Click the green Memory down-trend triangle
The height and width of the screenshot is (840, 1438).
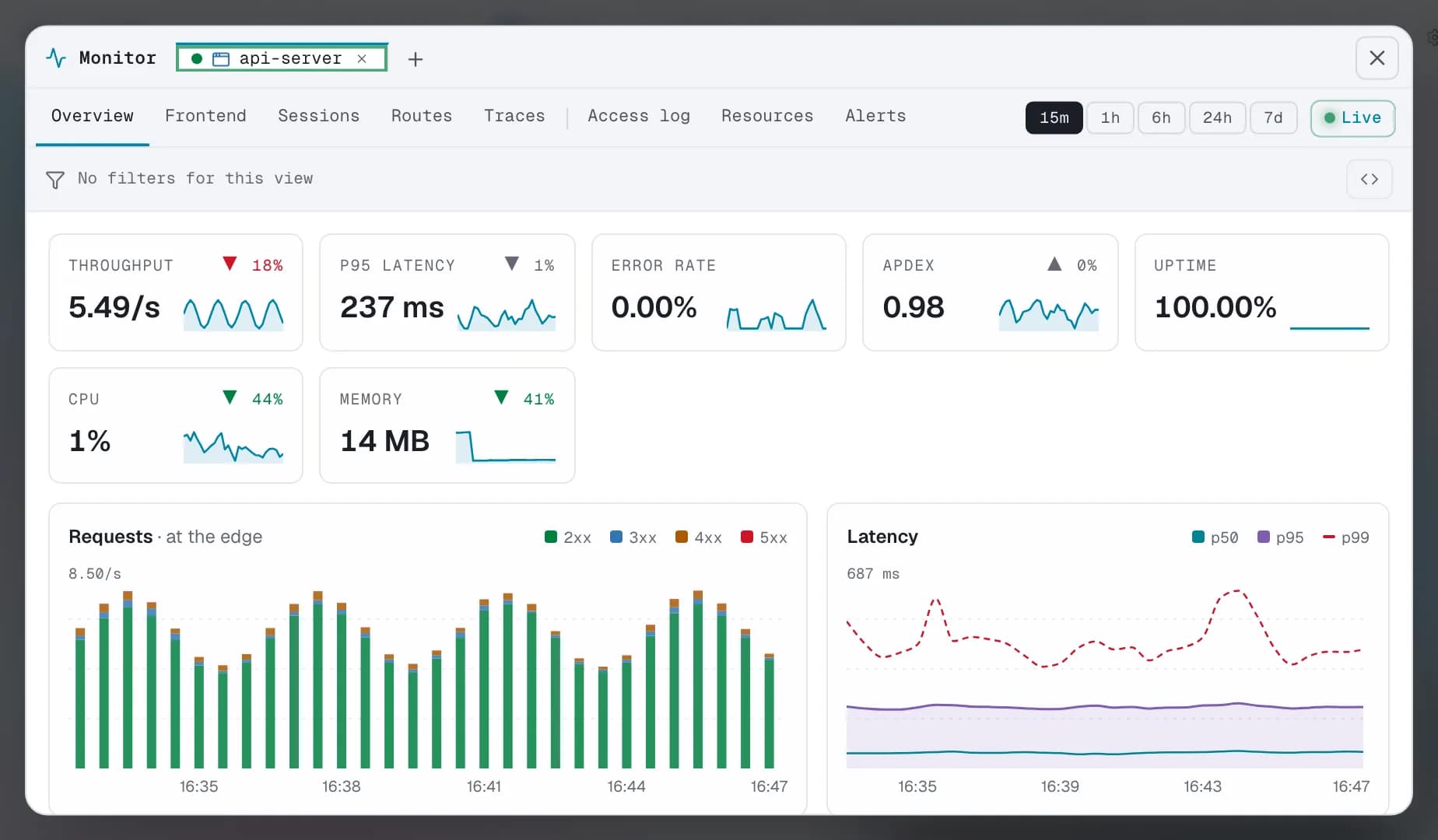click(501, 397)
